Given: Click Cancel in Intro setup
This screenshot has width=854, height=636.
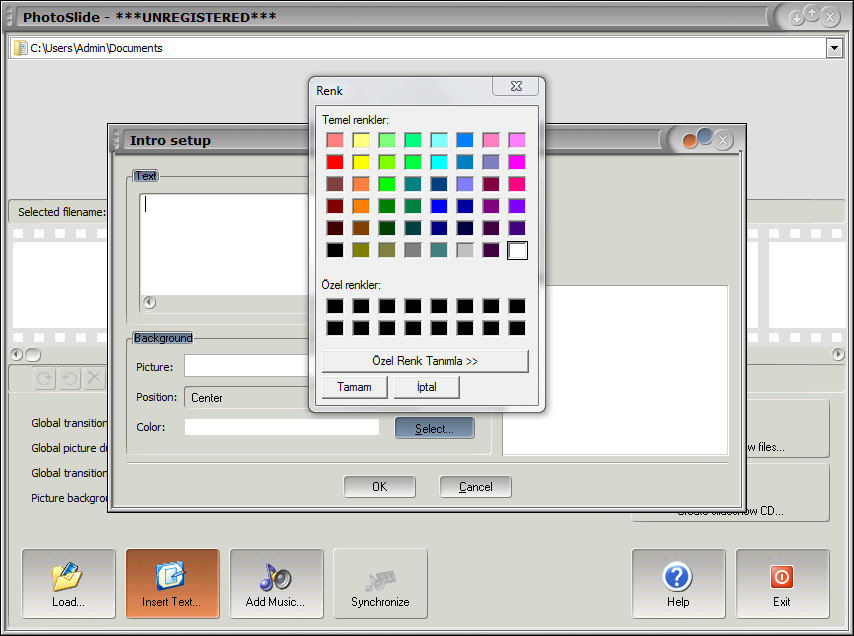Looking at the screenshot, I should (475, 487).
